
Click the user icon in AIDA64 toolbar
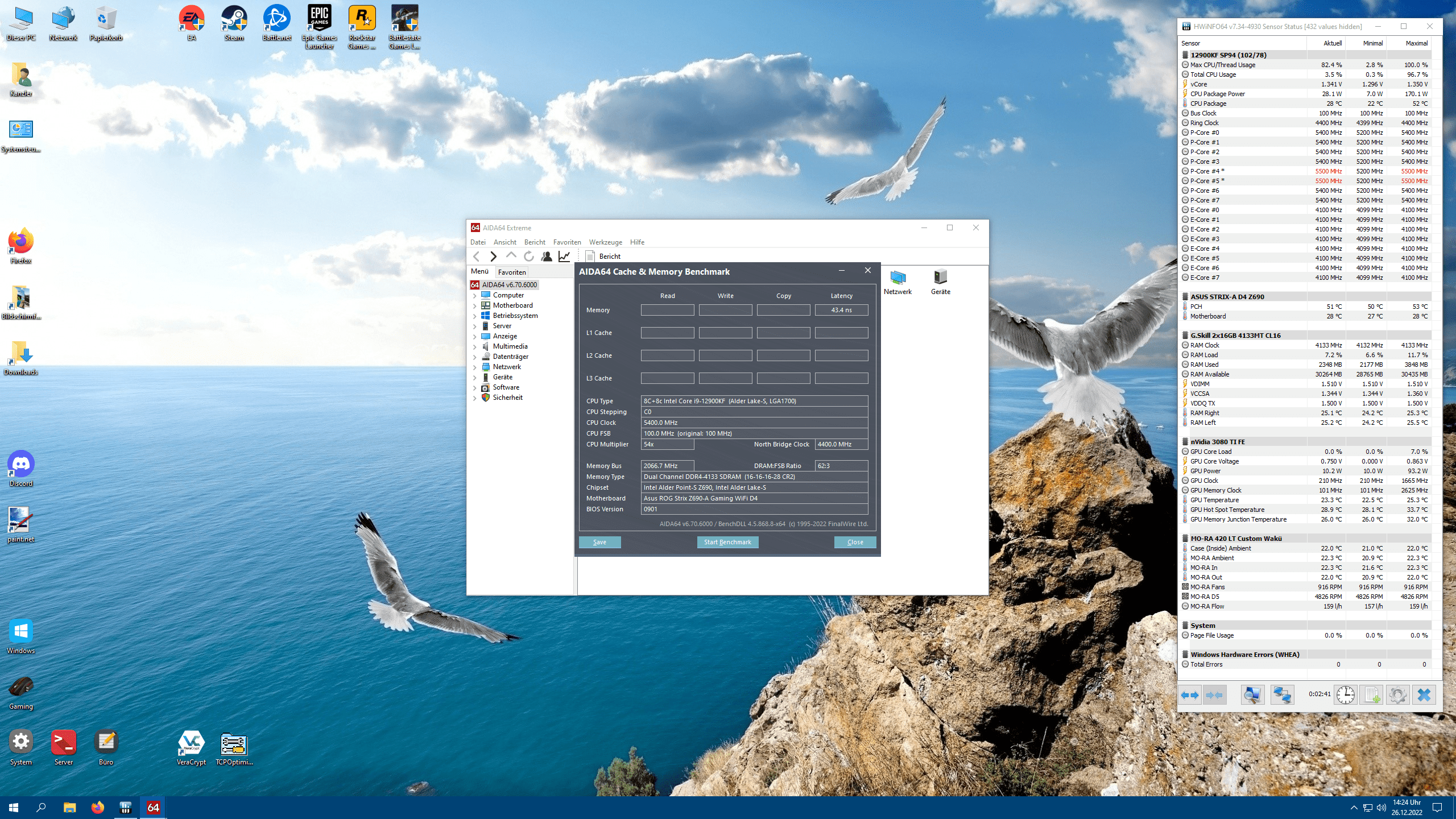point(546,257)
